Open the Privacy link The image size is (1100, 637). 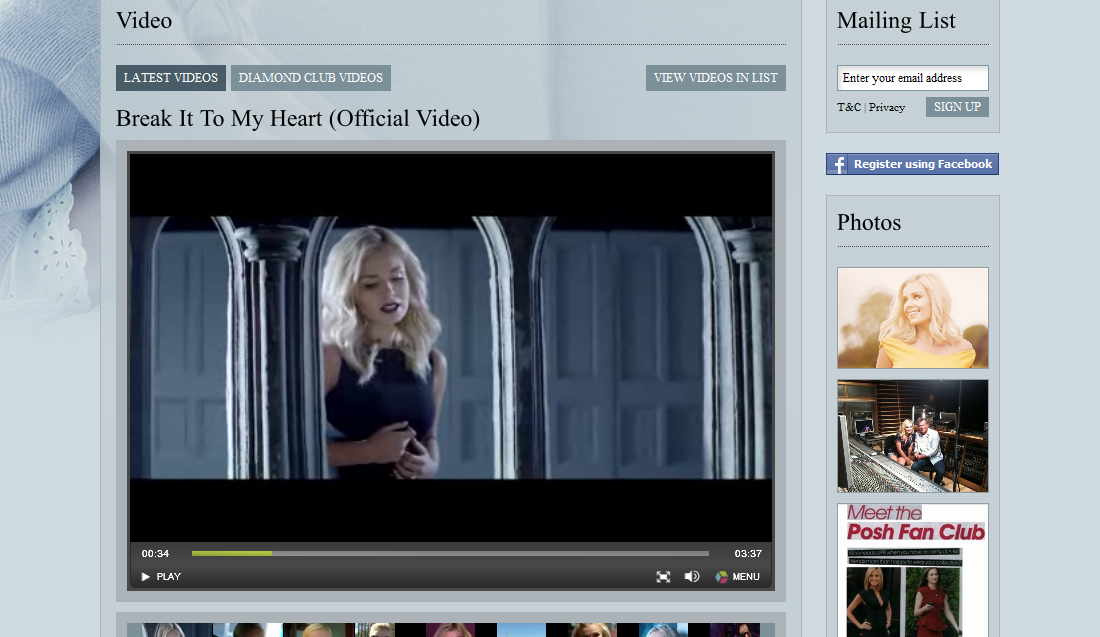click(887, 107)
